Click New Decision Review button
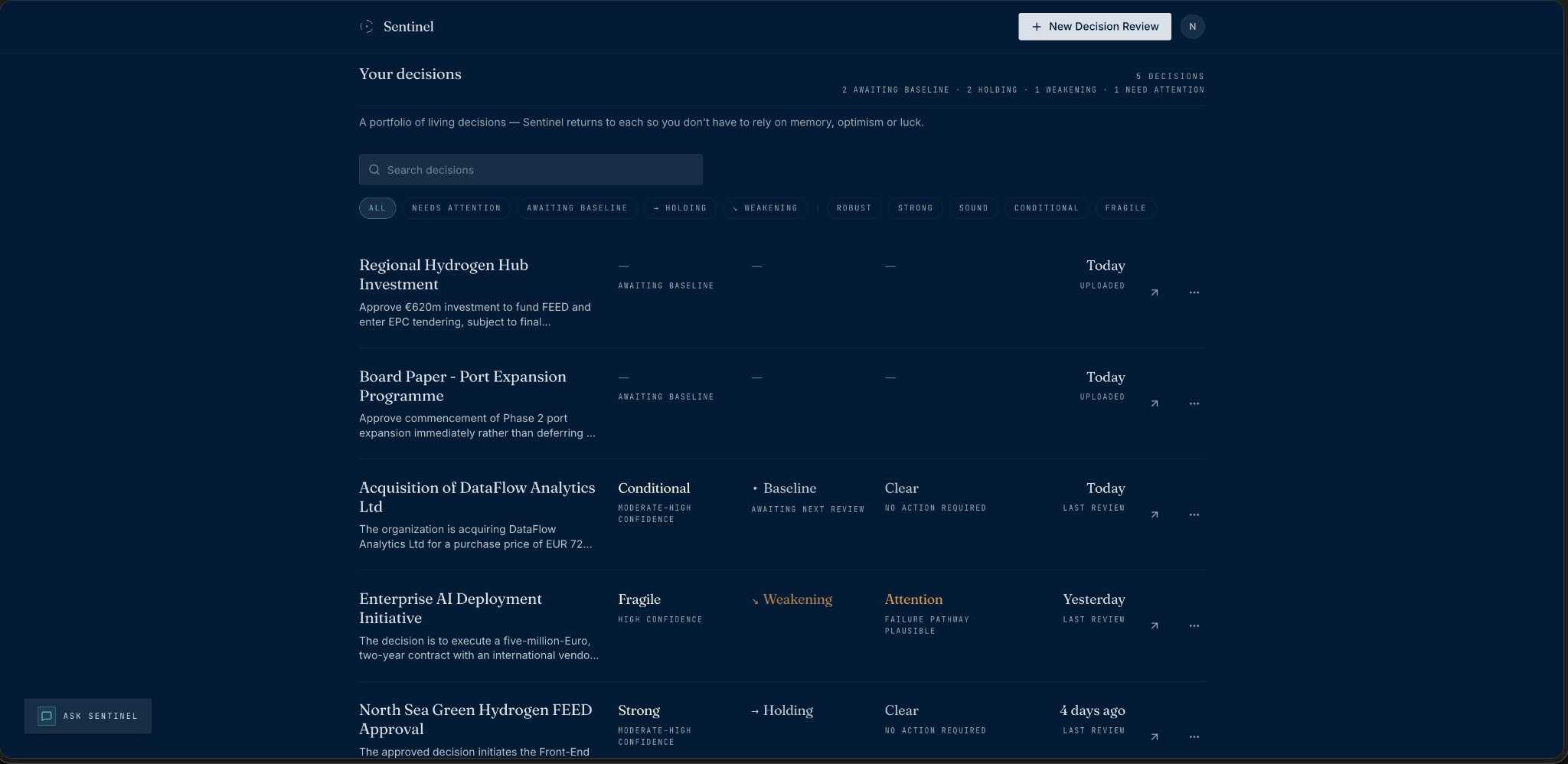 (1094, 27)
